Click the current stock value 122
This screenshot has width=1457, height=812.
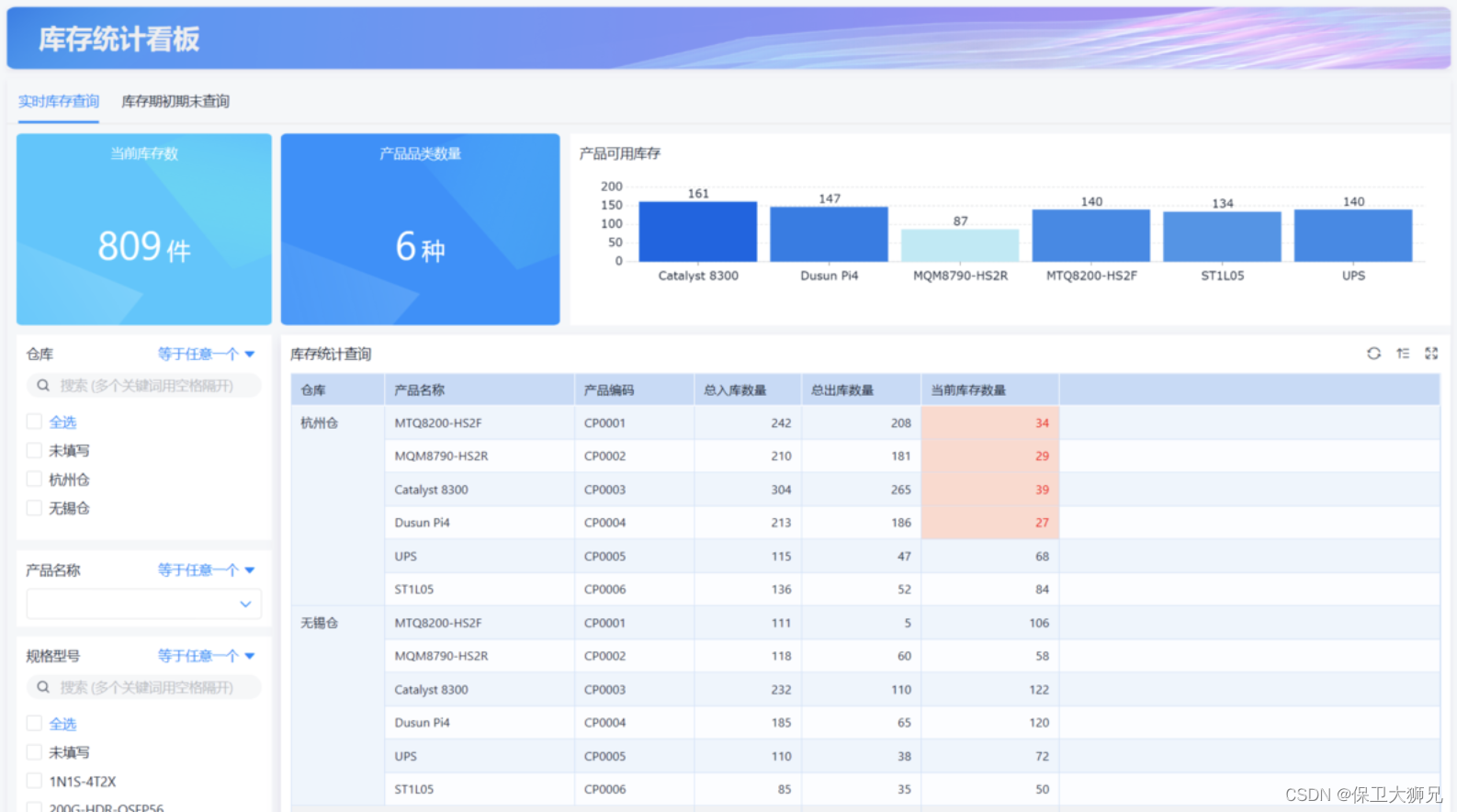1039,689
